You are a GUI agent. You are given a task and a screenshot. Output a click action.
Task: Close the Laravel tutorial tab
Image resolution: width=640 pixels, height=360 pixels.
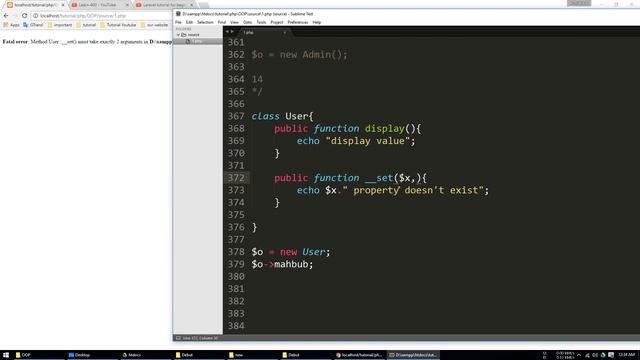coord(192,5)
